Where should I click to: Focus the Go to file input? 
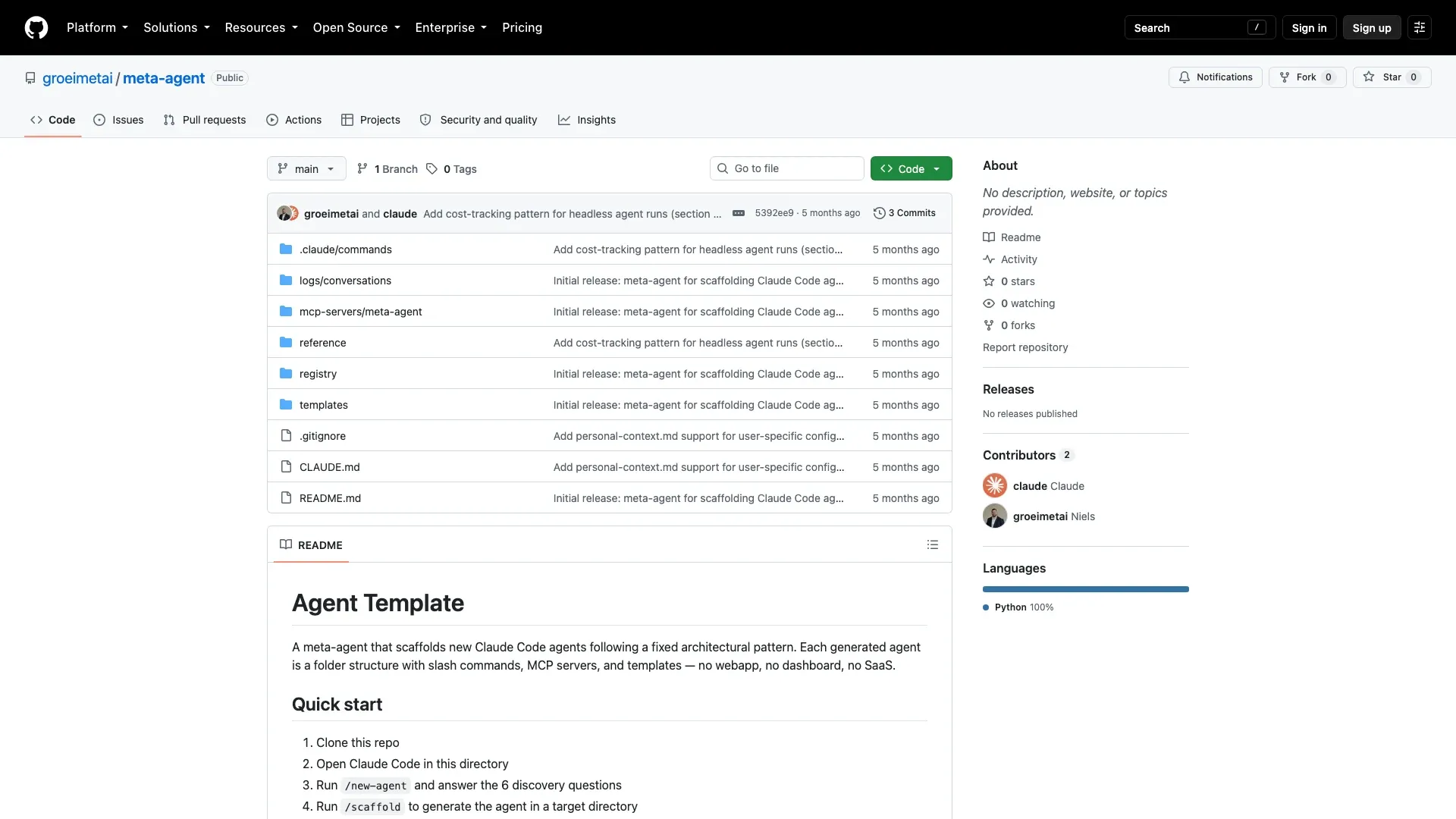pos(787,168)
